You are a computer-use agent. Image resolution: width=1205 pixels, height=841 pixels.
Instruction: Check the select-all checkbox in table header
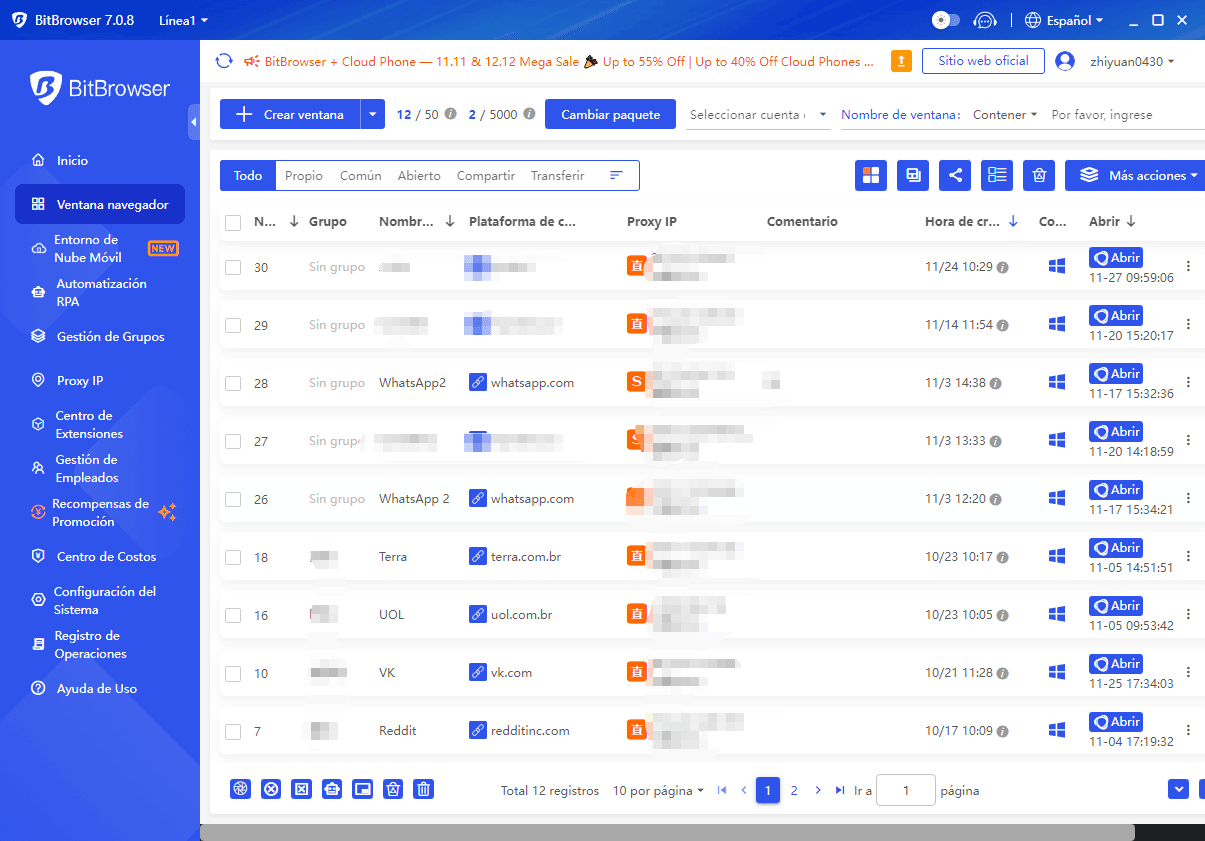tap(233, 221)
